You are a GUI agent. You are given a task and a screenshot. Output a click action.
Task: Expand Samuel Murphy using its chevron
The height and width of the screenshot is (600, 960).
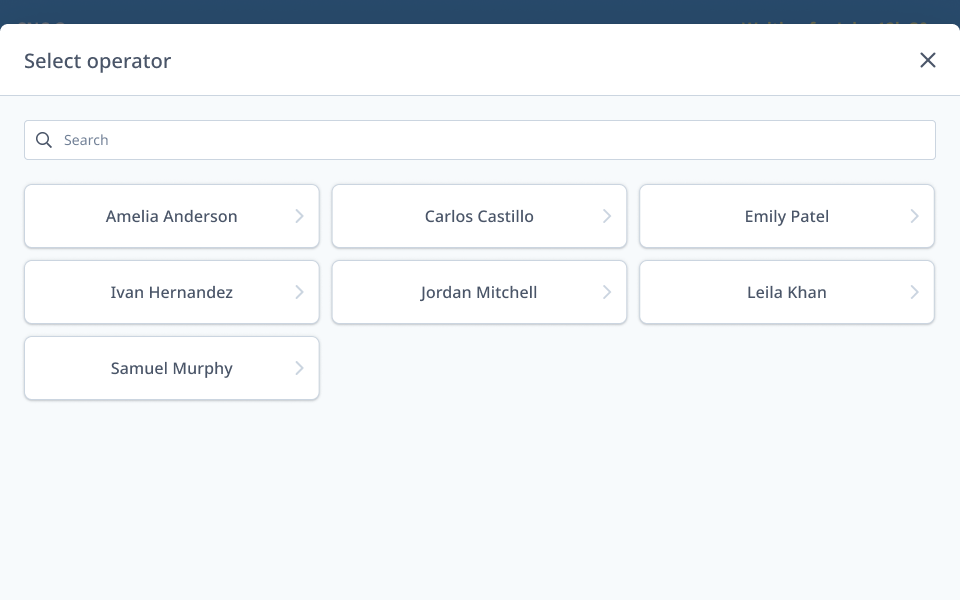coord(299,368)
